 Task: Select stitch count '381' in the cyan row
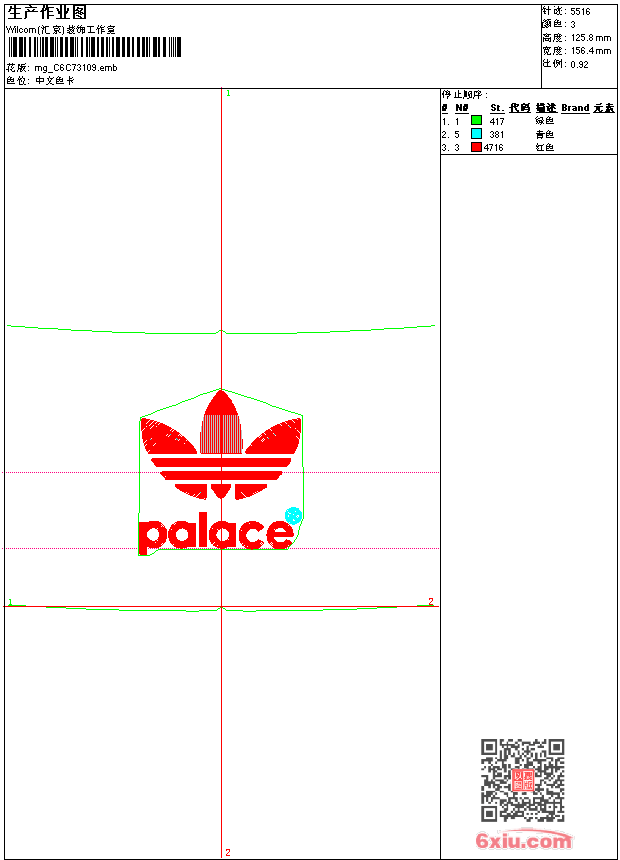tap(497, 134)
